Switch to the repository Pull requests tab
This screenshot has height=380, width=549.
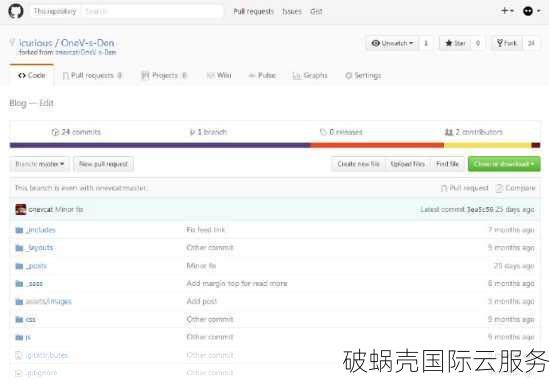[x=92, y=75]
